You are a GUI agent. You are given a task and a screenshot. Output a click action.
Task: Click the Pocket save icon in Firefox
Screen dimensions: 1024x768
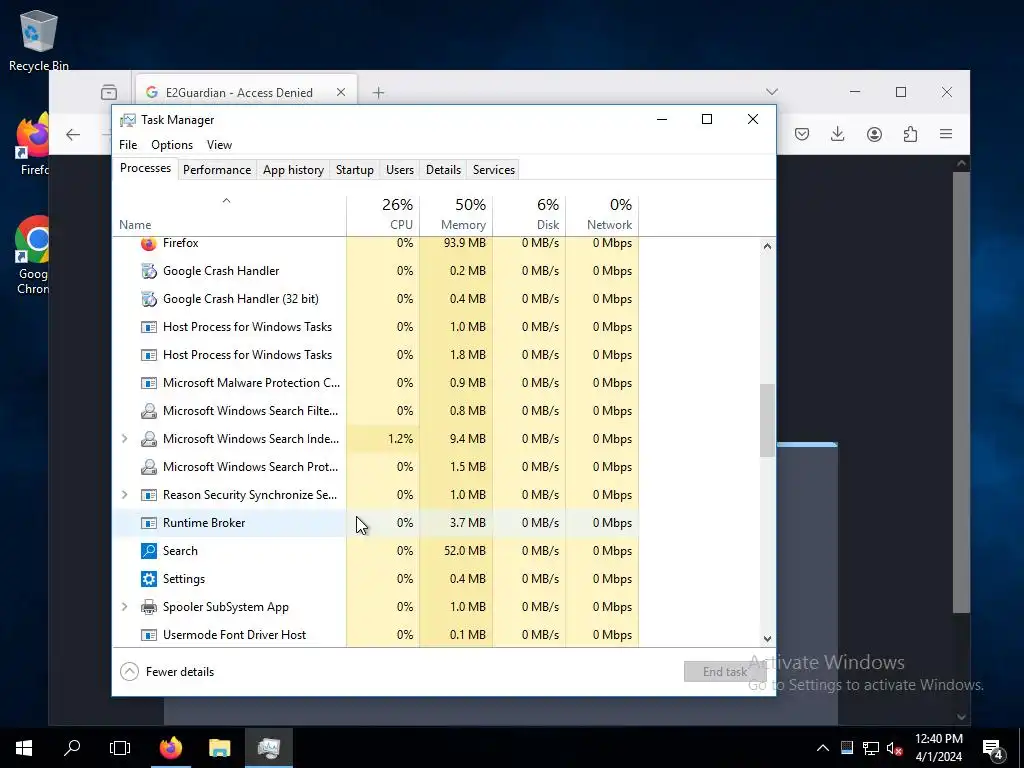point(802,134)
